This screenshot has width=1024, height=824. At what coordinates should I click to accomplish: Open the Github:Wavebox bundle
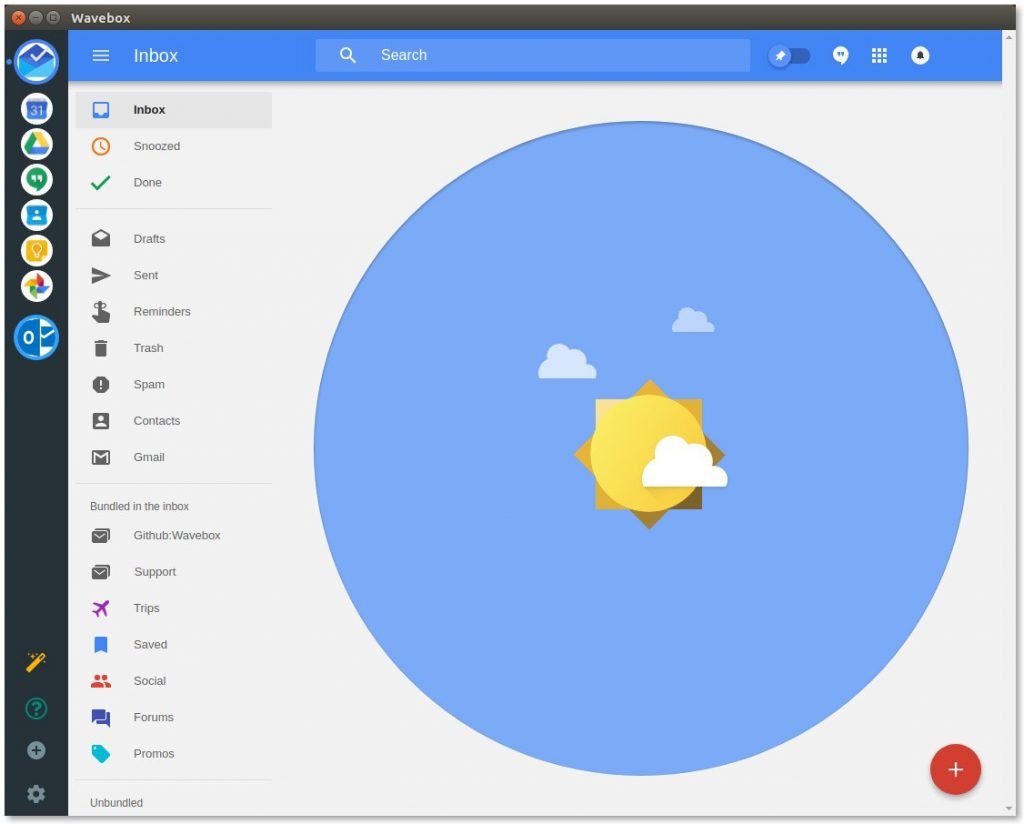(176, 536)
